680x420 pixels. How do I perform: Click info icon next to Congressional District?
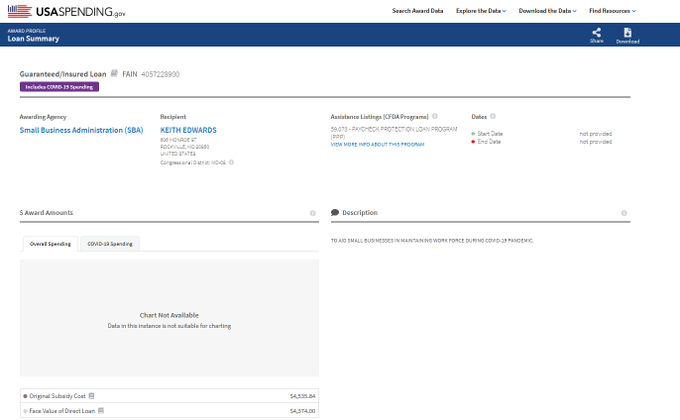[x=231, y=161]
